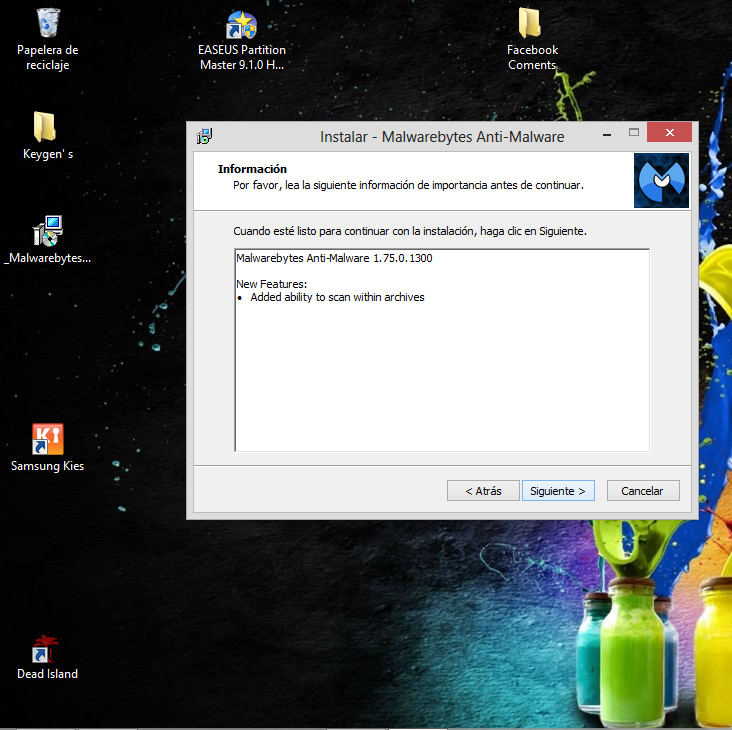Click 'Added ability to scan within archives' text
Viewport: 732px width, 730px height.
coord(337,297)
